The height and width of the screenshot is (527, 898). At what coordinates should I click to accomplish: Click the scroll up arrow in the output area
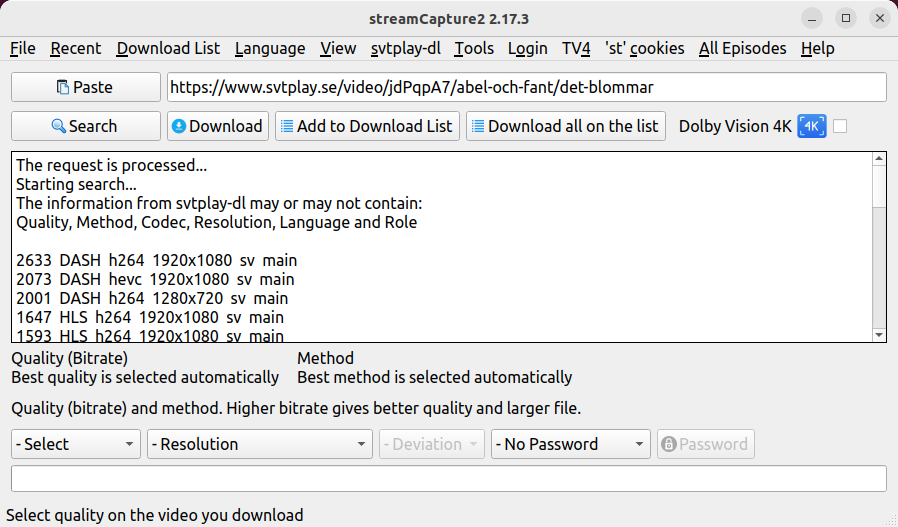click(879, 159)
